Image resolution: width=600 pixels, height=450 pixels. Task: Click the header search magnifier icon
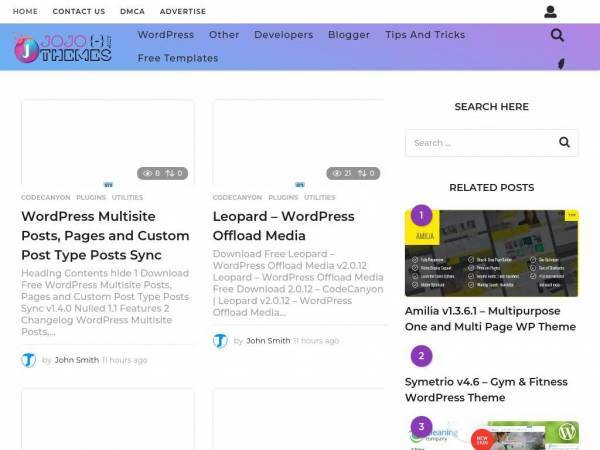point(557,35)
